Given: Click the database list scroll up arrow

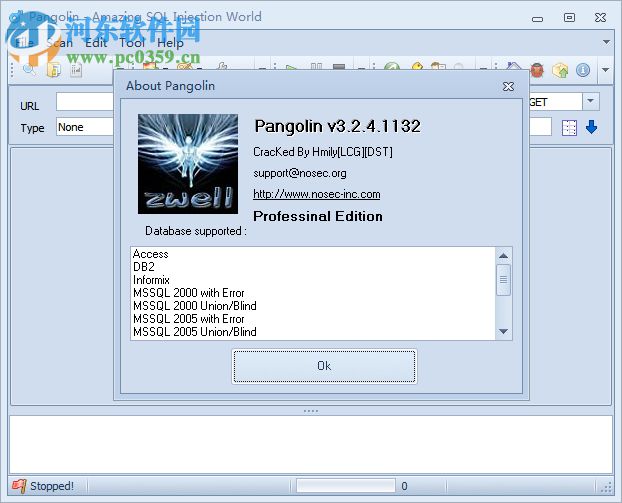Looking at the screenshot, I should coord(503,255).
